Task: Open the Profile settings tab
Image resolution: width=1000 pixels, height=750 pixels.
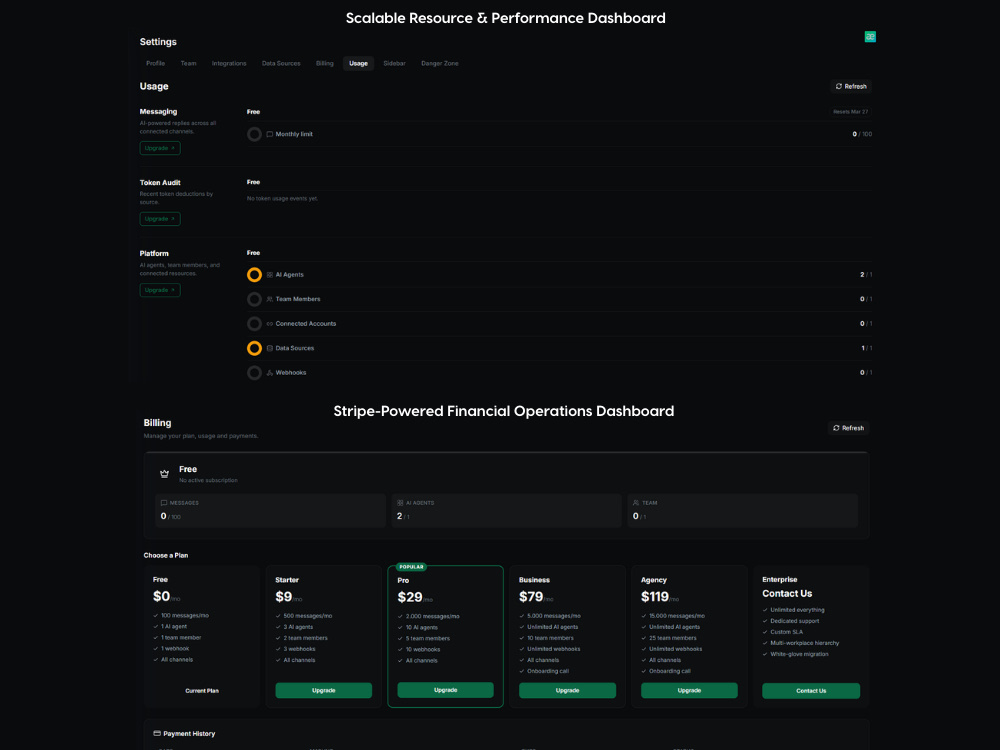Action: pos(156,63)
